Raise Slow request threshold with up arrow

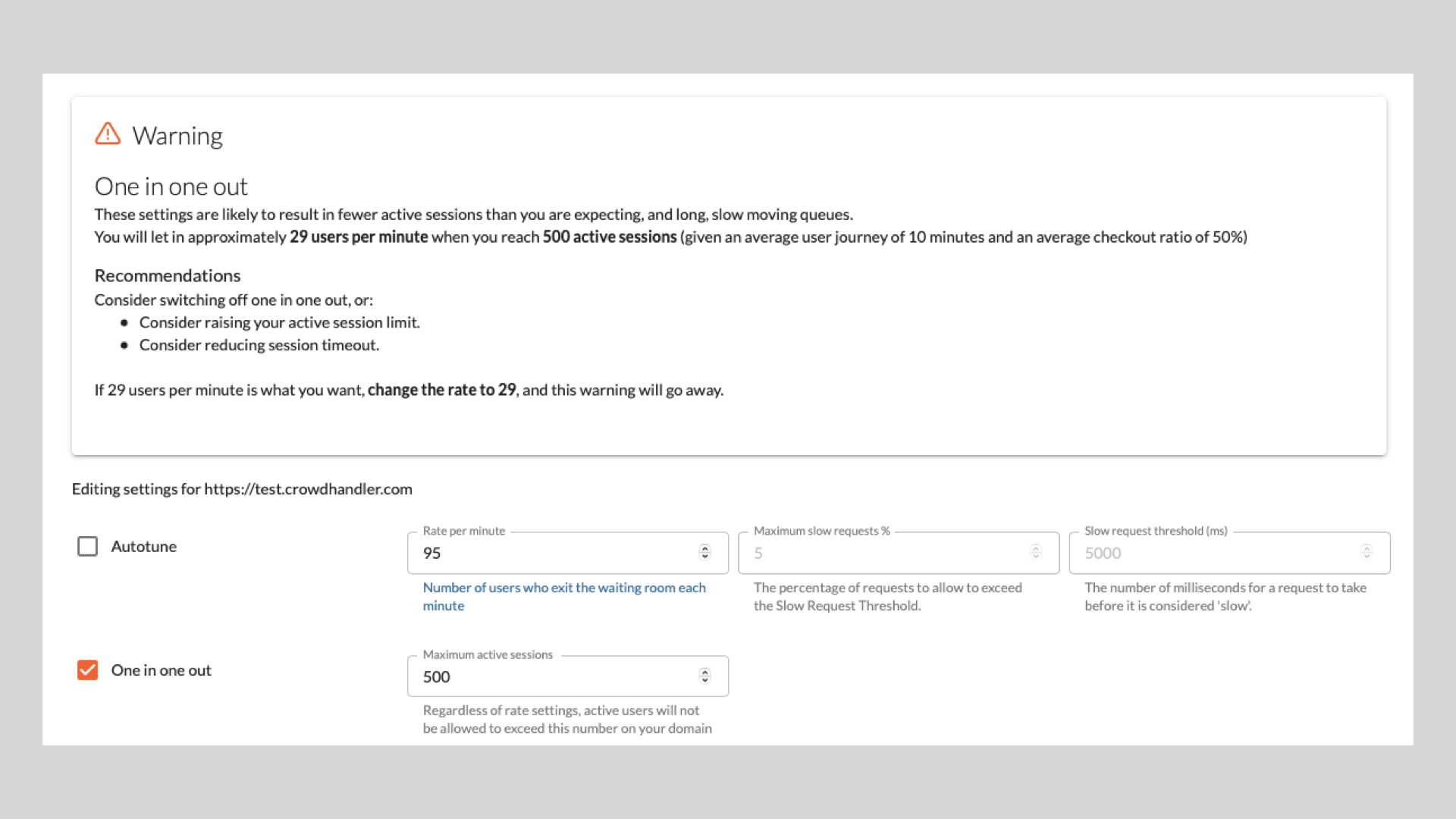(x=1367, y=548)
